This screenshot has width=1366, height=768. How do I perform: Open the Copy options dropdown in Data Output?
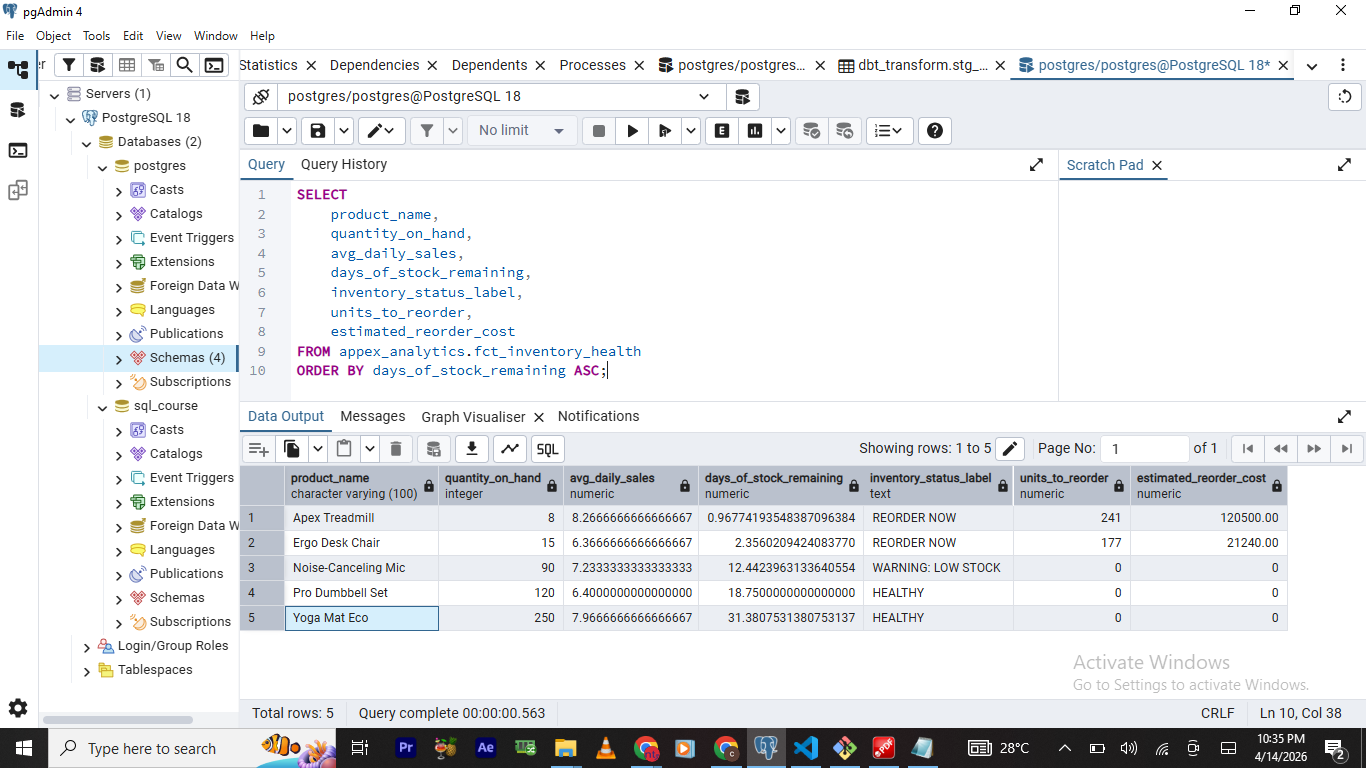[318, 449]
